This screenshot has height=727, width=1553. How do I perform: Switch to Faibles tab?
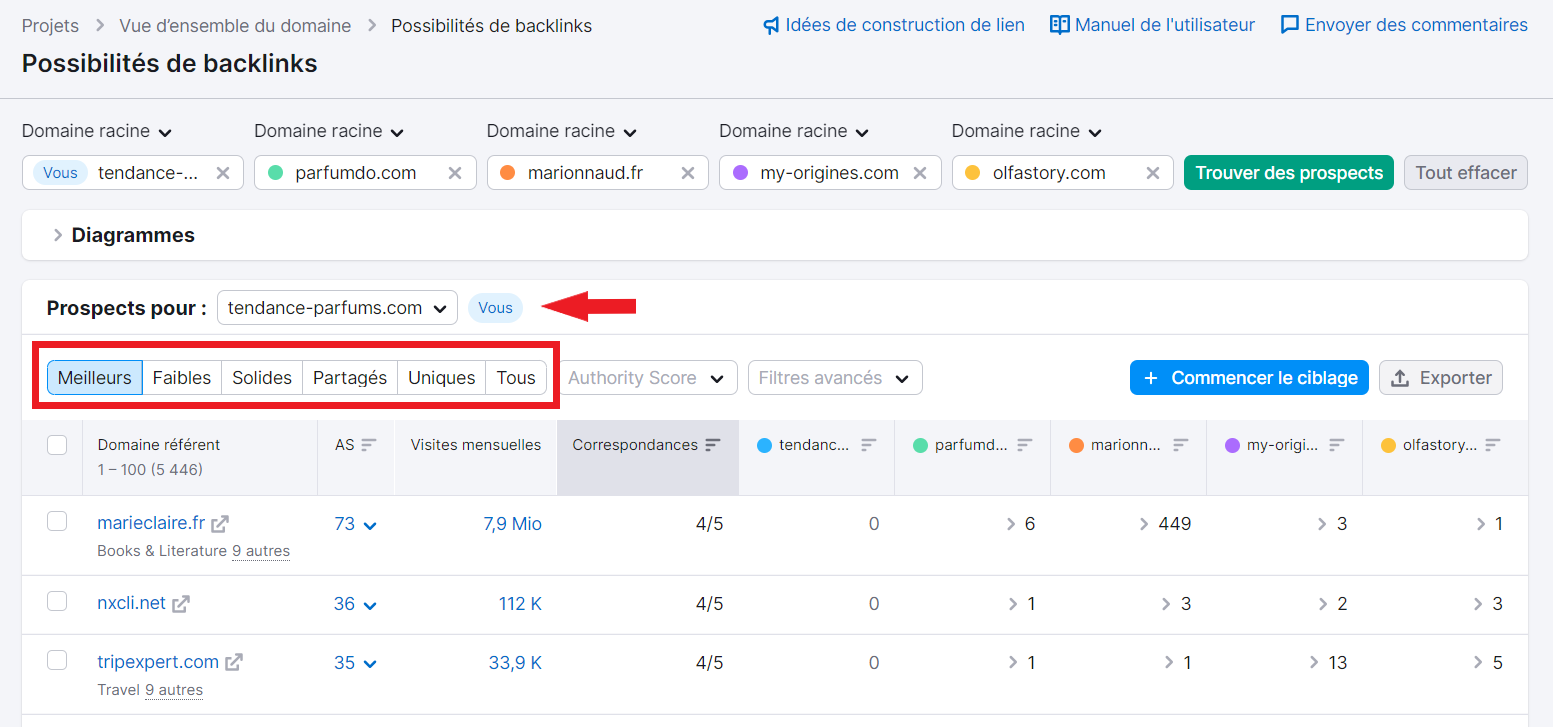click(x=182, y=378)
